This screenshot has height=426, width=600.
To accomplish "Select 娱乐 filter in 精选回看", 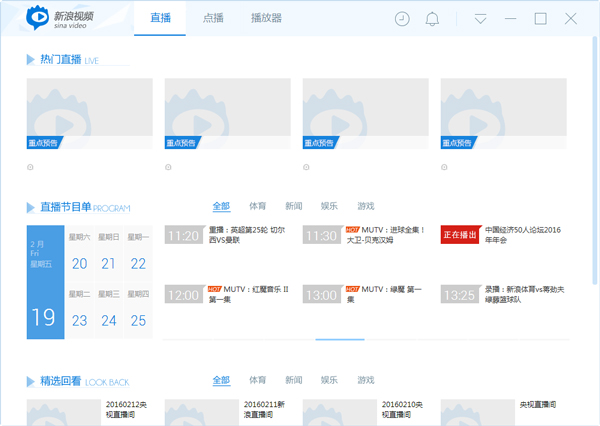I will pos(329,380).
